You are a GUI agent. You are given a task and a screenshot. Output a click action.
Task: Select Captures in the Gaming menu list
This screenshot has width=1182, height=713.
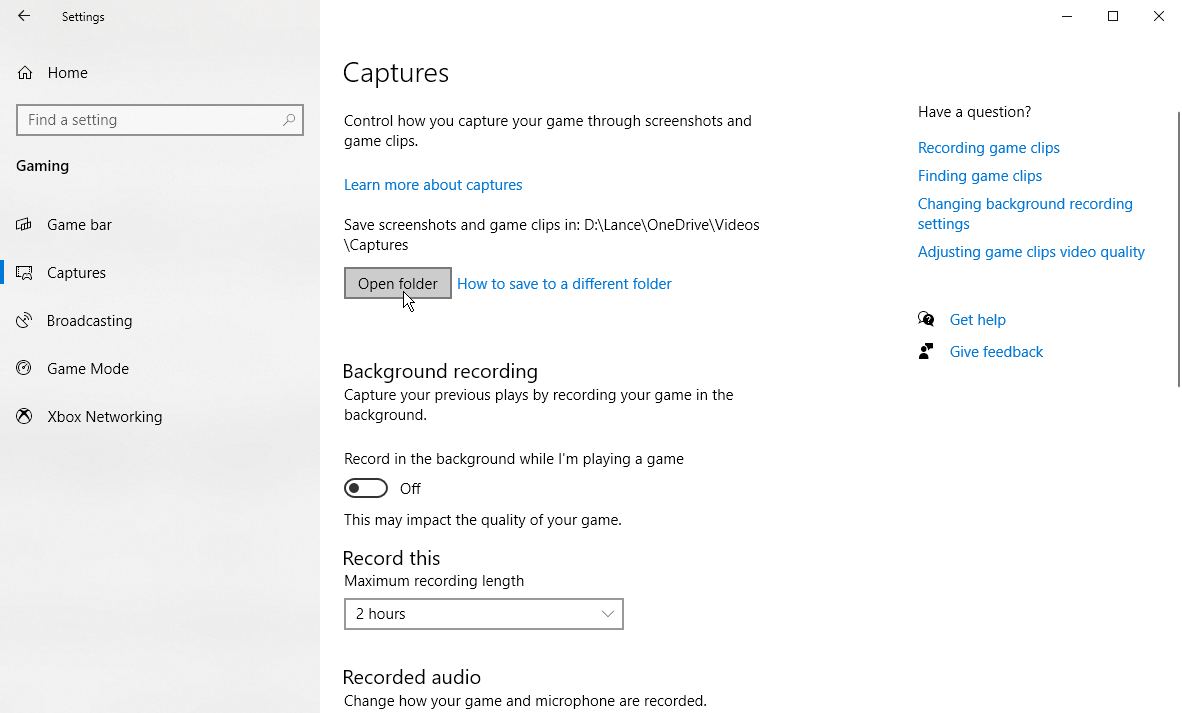(75, 272)
